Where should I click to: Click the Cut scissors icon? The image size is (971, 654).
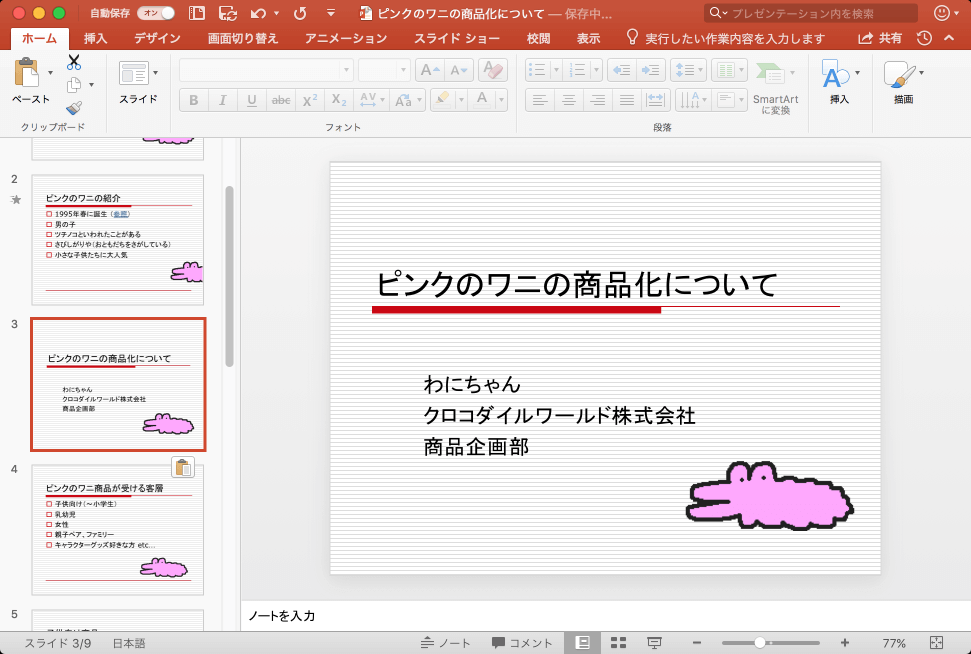click(74, 62)
